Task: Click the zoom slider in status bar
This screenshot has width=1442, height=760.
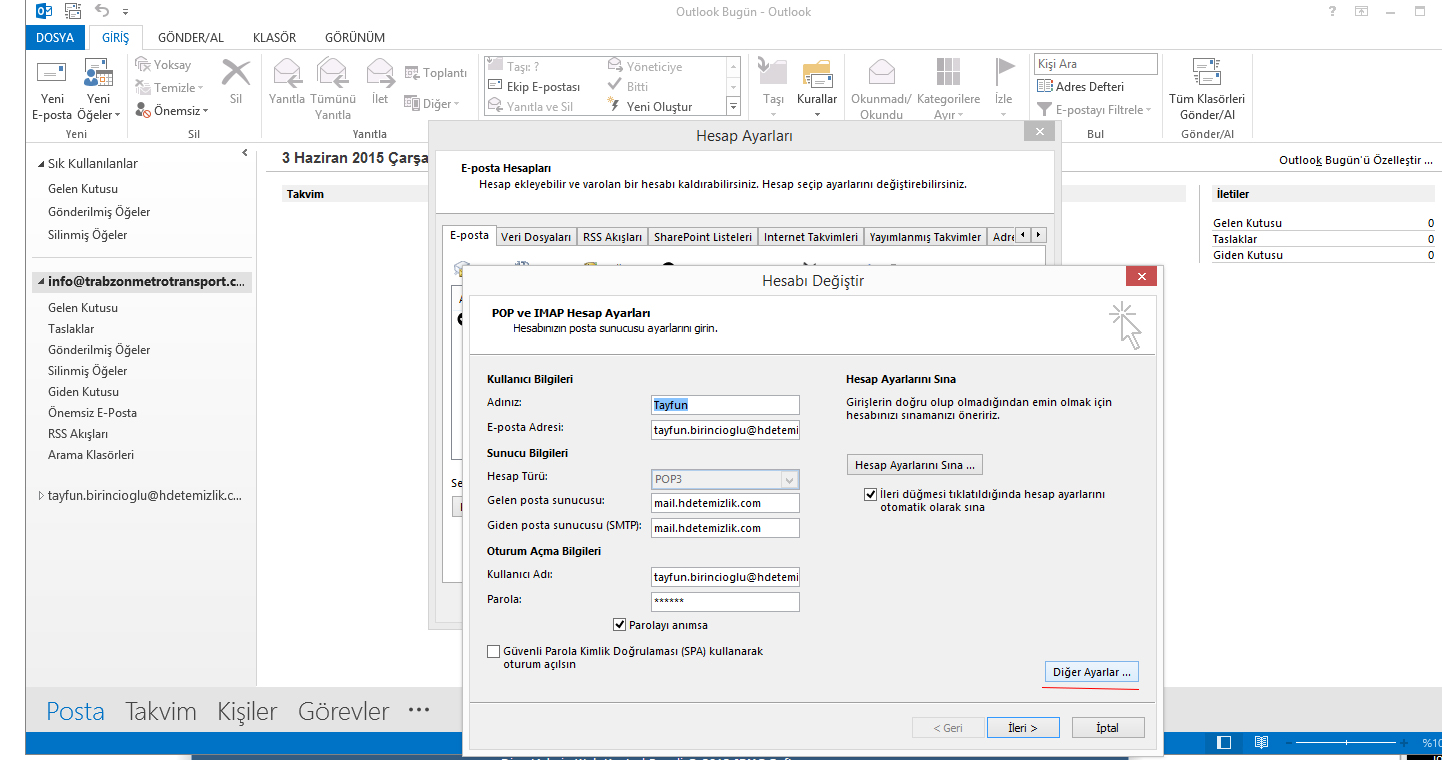Action: [1346, 743]
